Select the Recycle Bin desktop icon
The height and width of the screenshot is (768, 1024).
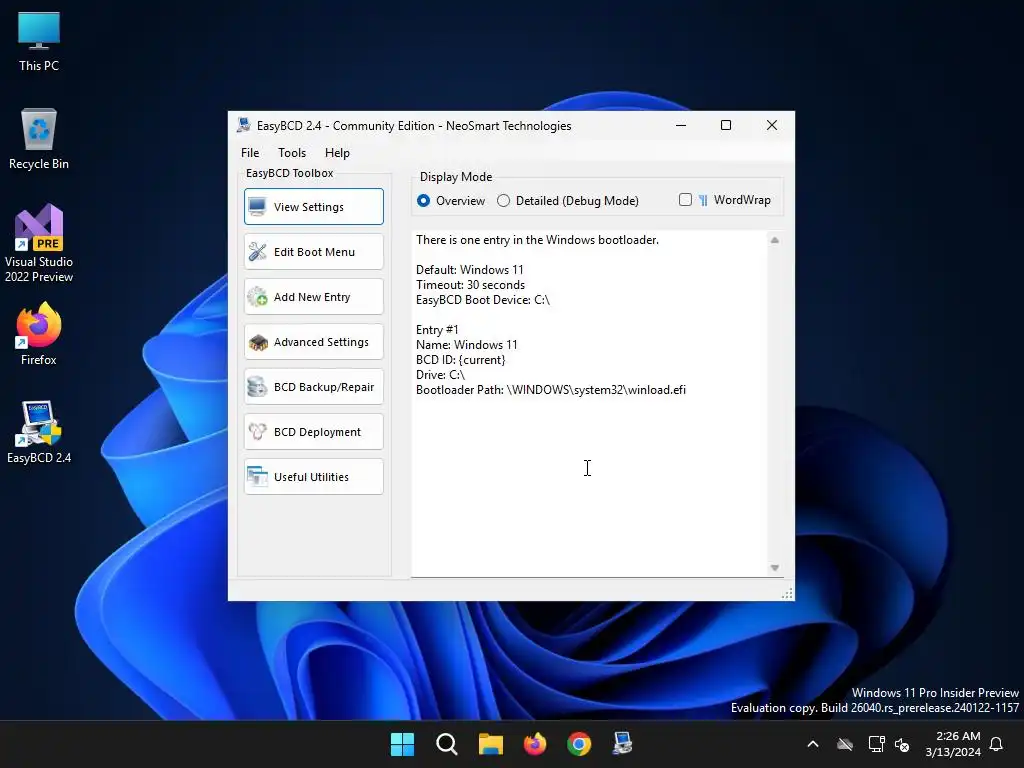tap(39, 139)
